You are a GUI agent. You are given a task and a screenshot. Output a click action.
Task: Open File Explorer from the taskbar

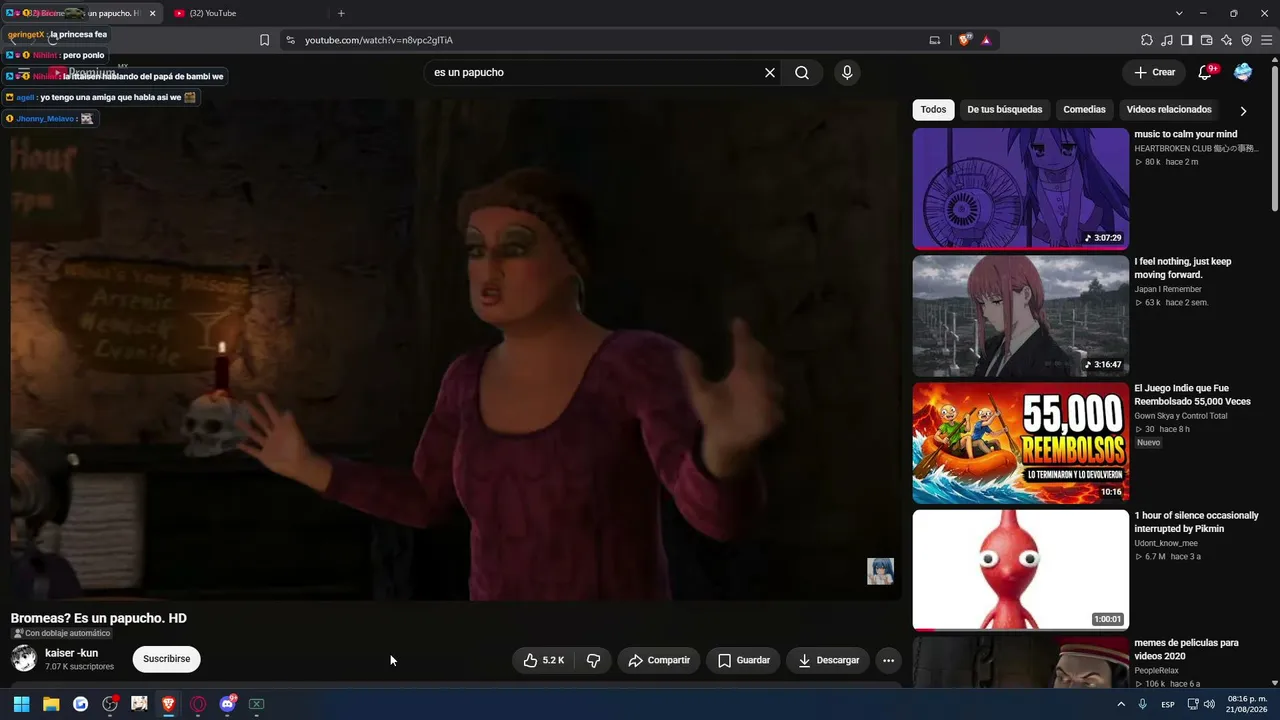(x=51, y=704)
